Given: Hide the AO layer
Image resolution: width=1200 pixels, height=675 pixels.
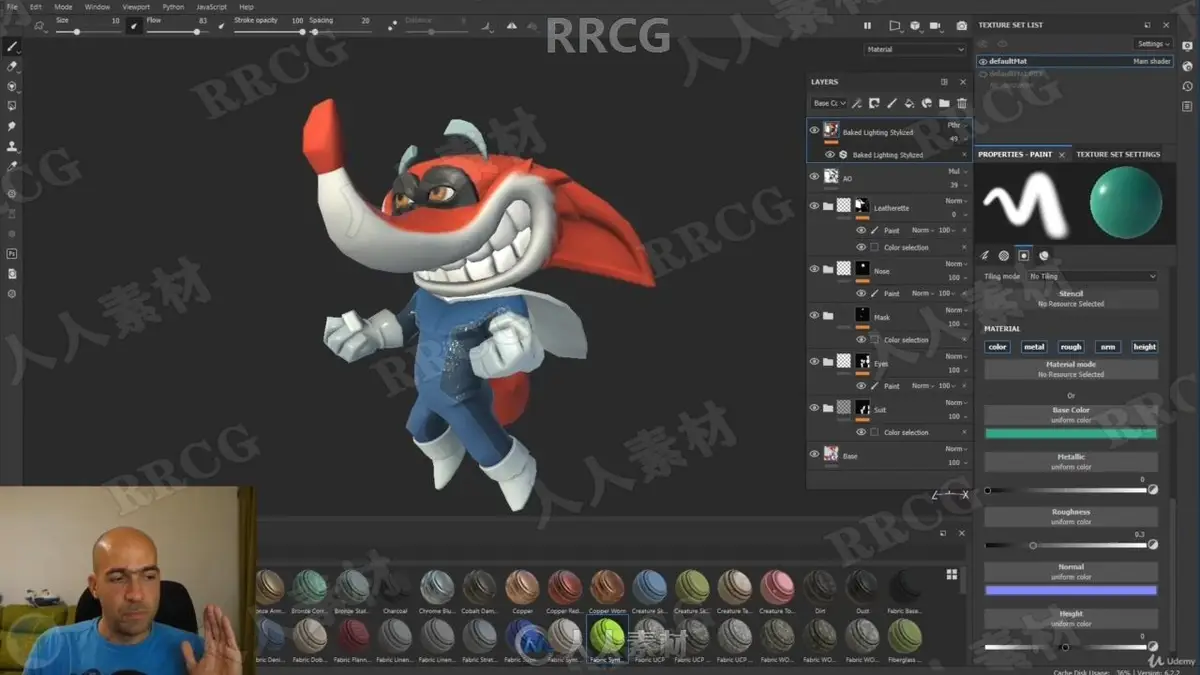Looking at the screenshot, I should tap(814, 177).
